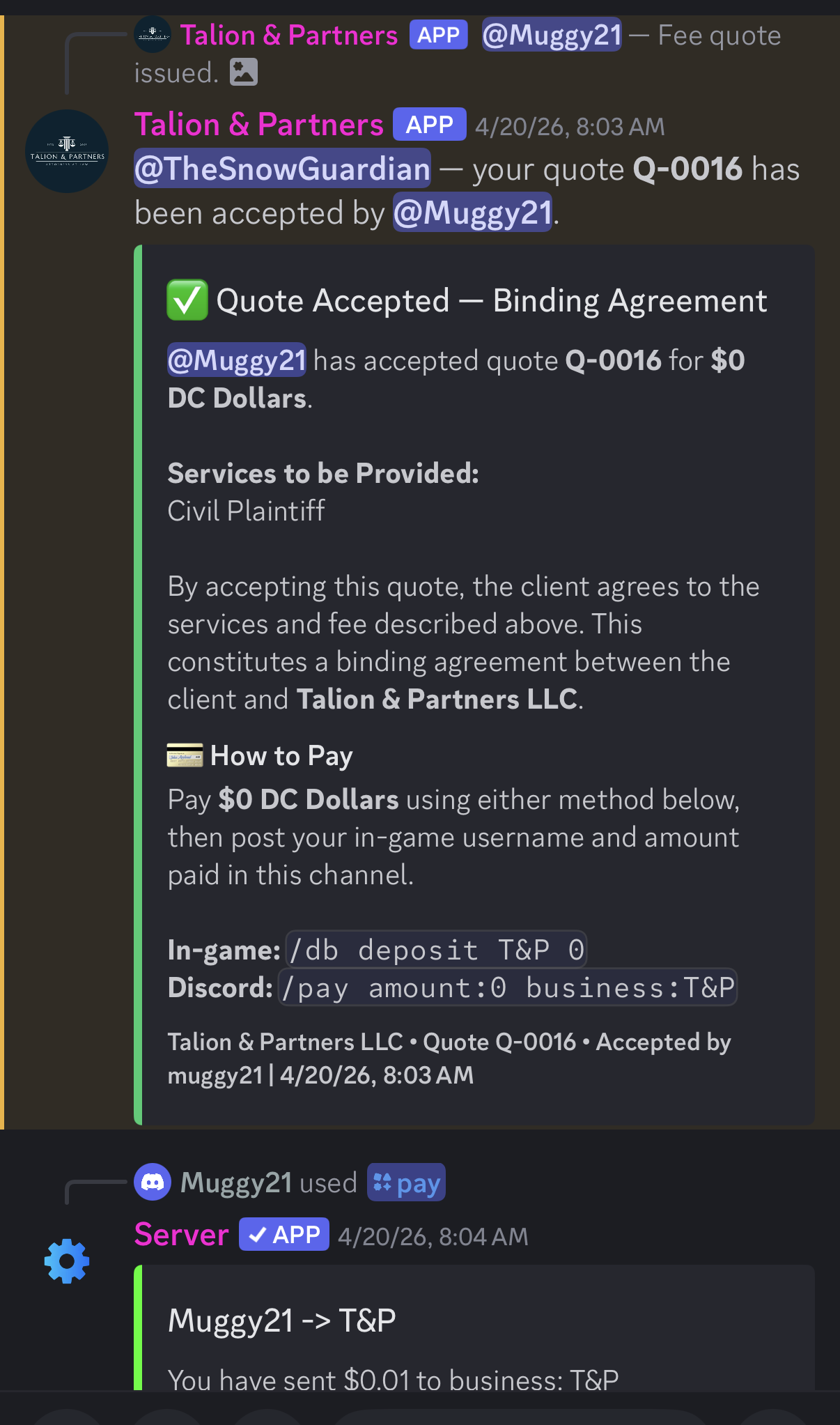Tap the green checkmark emoji in embed title

pyautogui.click(x=187, y=300)
